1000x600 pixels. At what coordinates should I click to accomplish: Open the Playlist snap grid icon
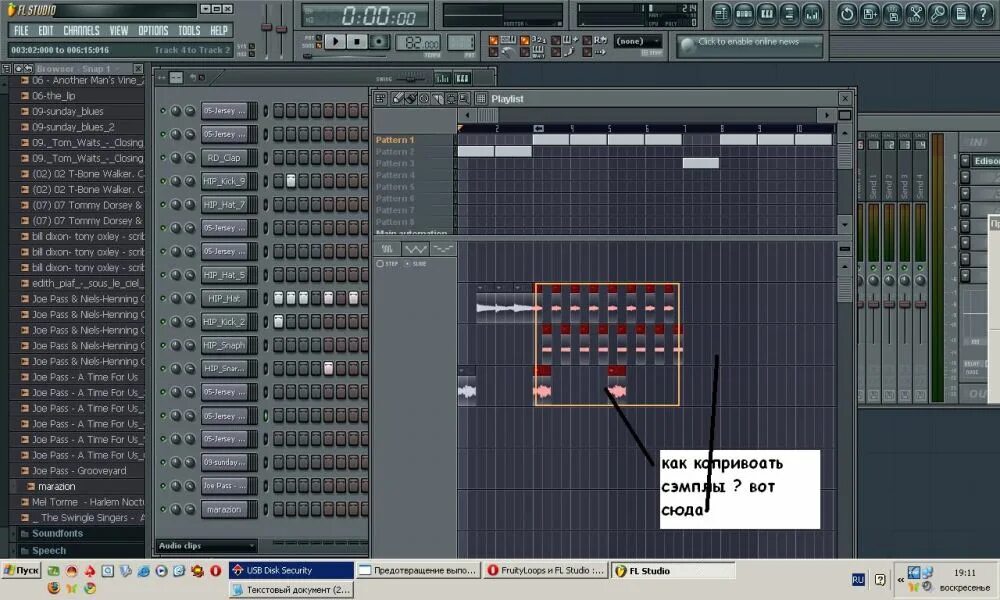(482, 98)
